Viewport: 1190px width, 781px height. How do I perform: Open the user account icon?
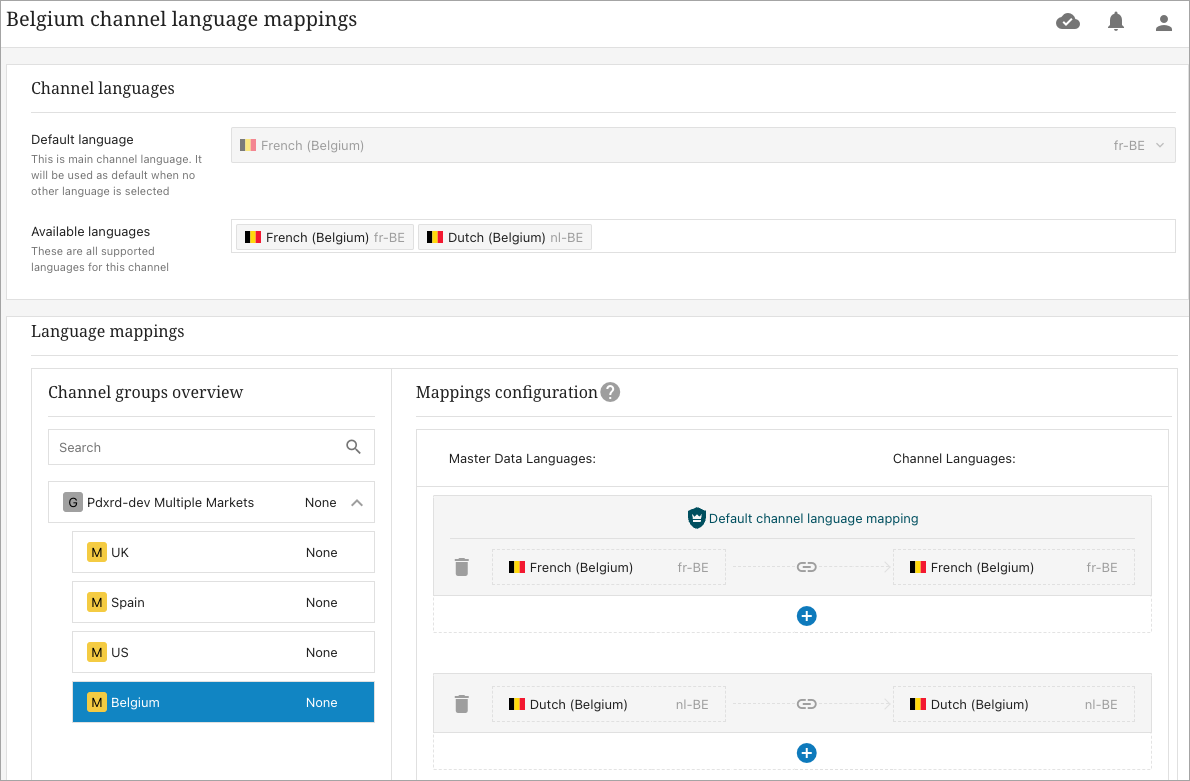pyautogui.click(x=1163, y=23)
